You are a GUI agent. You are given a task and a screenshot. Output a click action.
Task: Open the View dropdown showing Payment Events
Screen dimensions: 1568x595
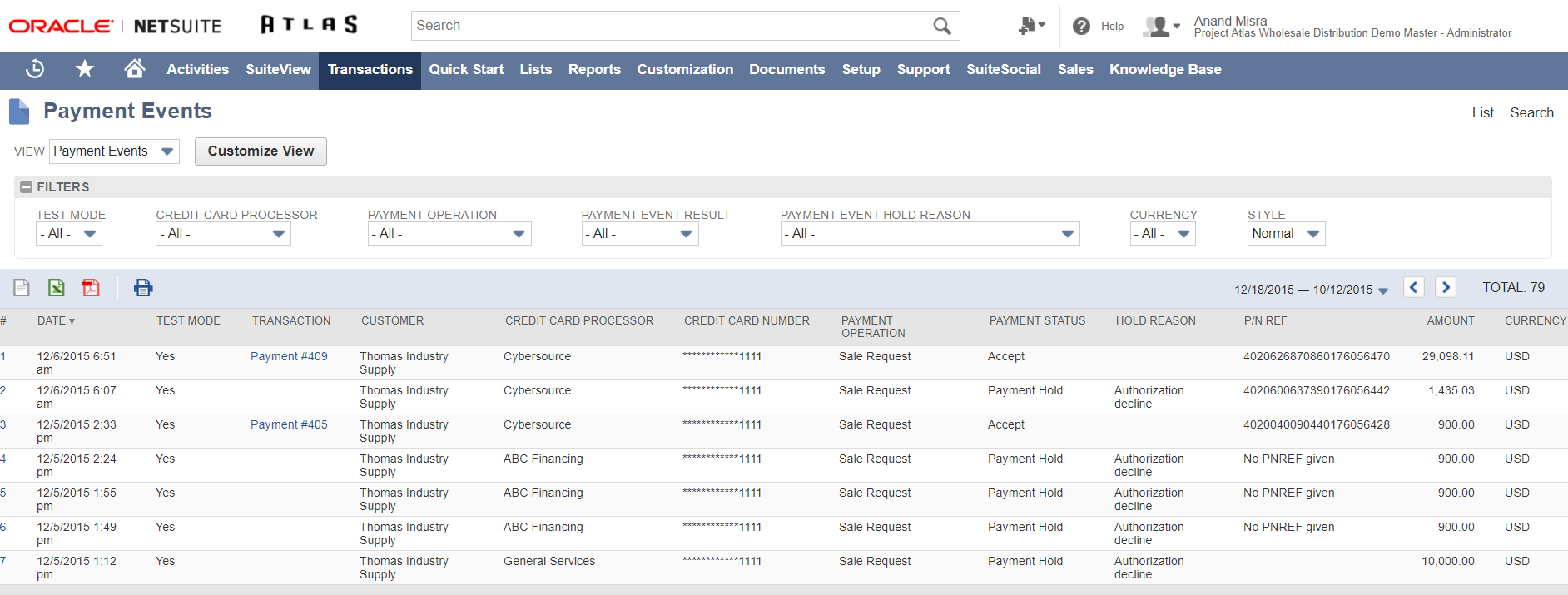114,151
